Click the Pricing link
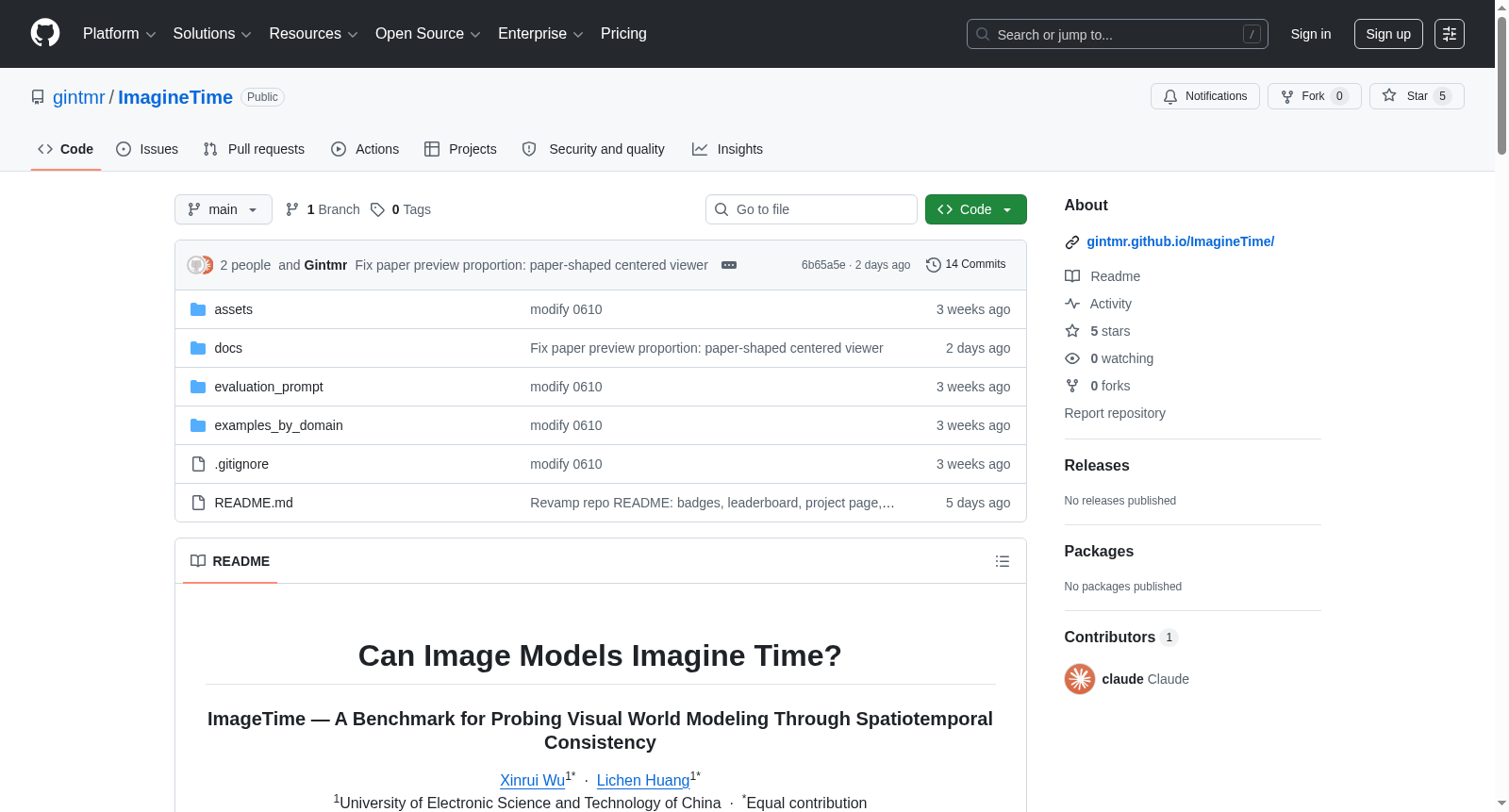This screenshot has width=1509, height=812. point(623,34)
